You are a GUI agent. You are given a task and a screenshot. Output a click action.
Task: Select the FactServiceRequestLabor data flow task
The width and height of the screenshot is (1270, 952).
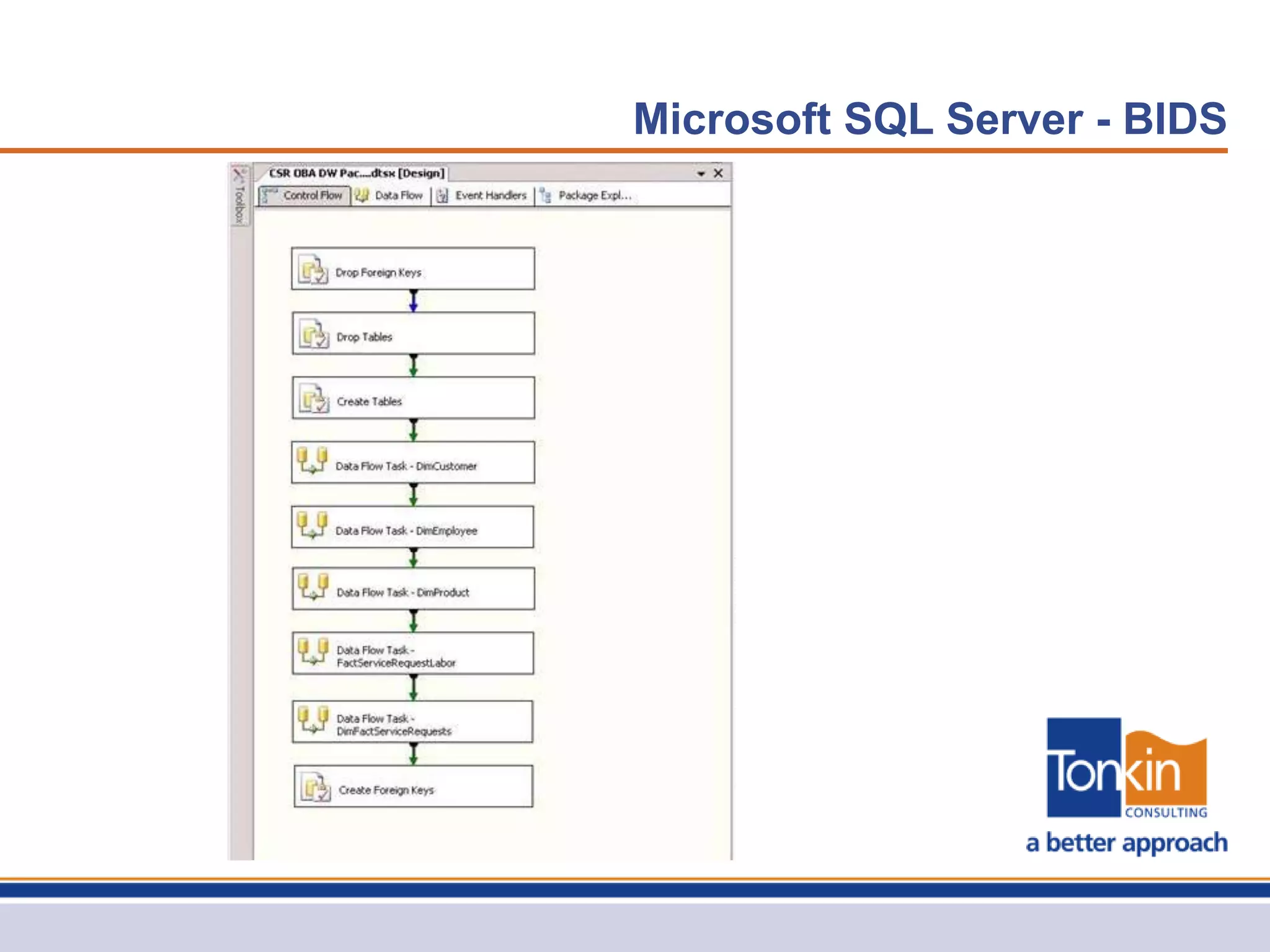(413, 653)
